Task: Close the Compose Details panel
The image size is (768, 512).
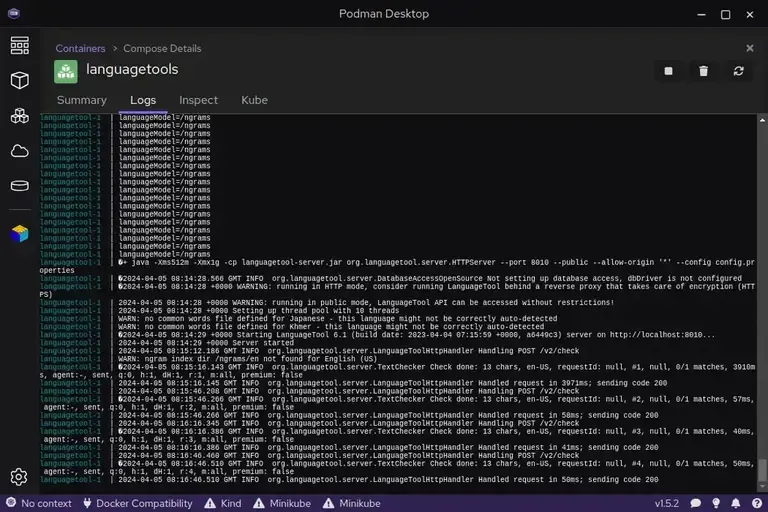Action: tap(749, 48)
